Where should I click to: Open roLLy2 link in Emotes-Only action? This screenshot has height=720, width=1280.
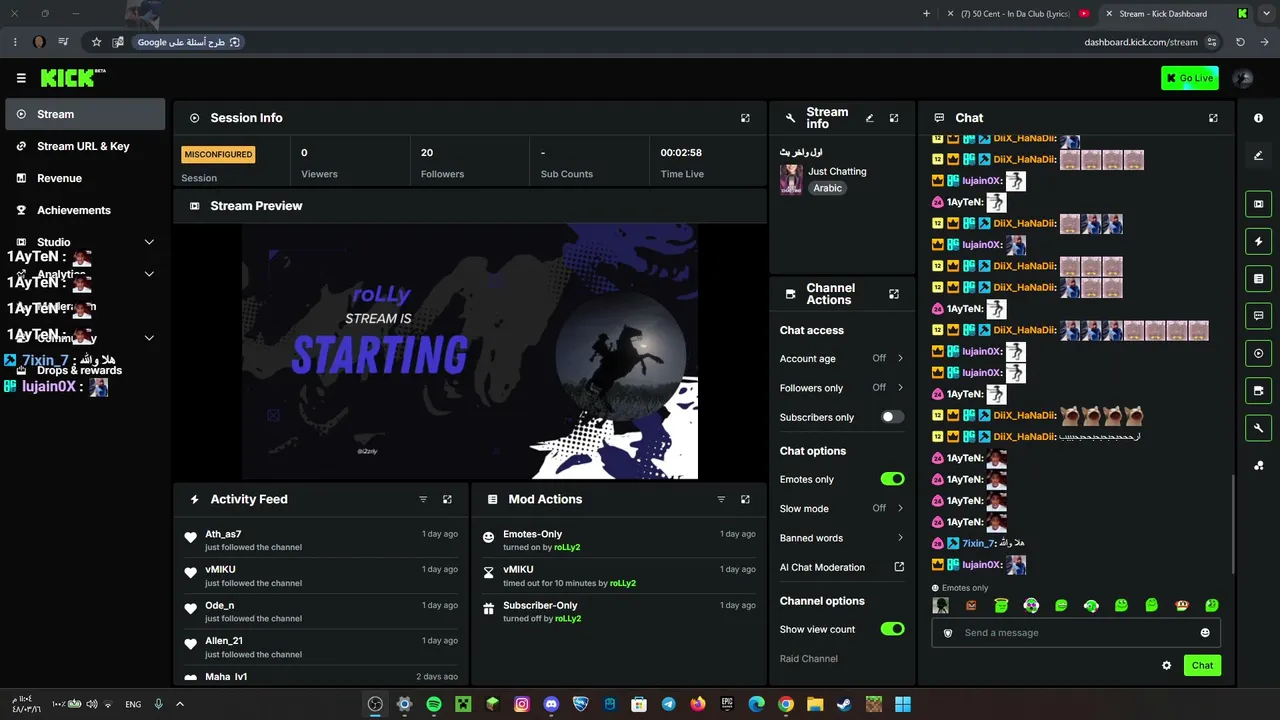point(567,548)
